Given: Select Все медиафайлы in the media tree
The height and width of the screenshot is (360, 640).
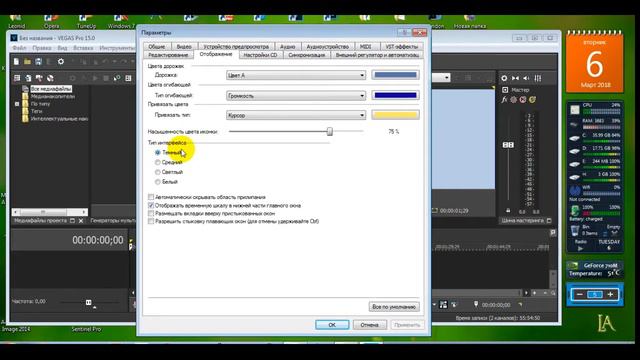Looking at the screenshot, I should (x=51, y=89).
